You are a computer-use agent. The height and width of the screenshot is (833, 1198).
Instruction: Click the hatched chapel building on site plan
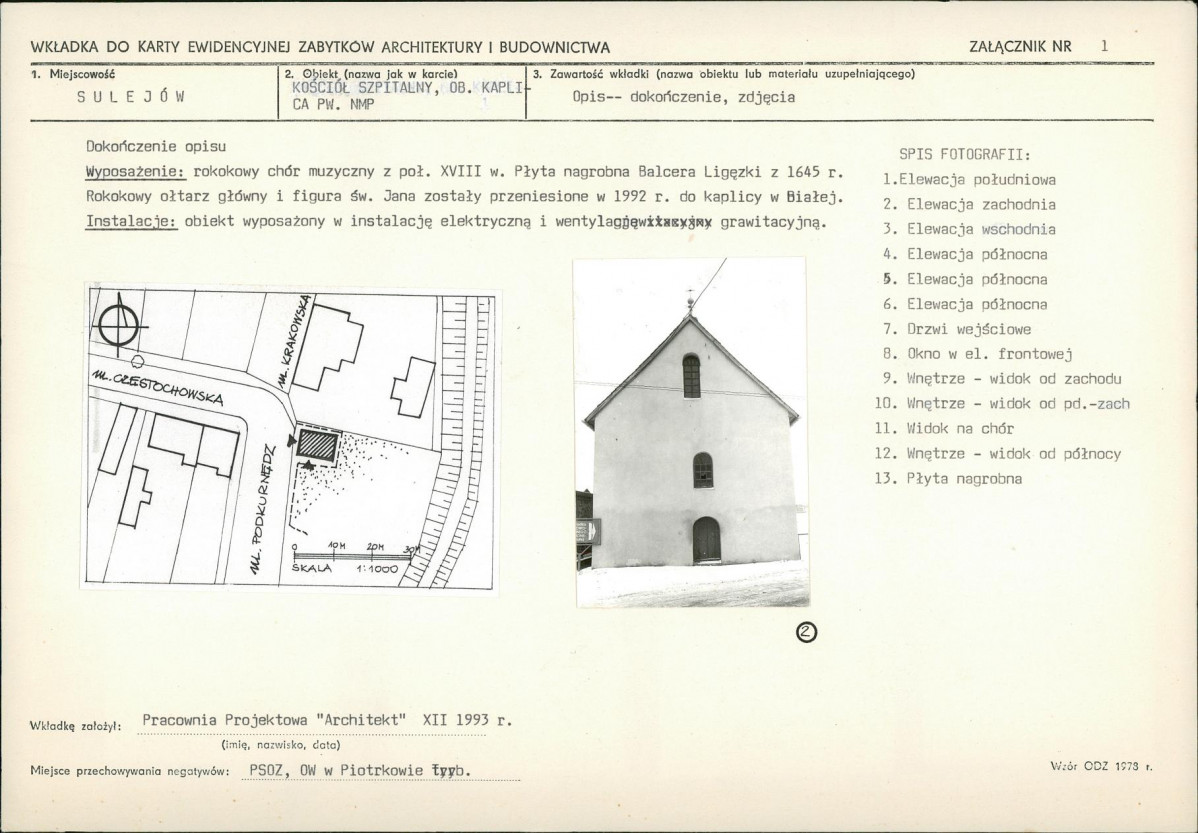pos(318,446)
